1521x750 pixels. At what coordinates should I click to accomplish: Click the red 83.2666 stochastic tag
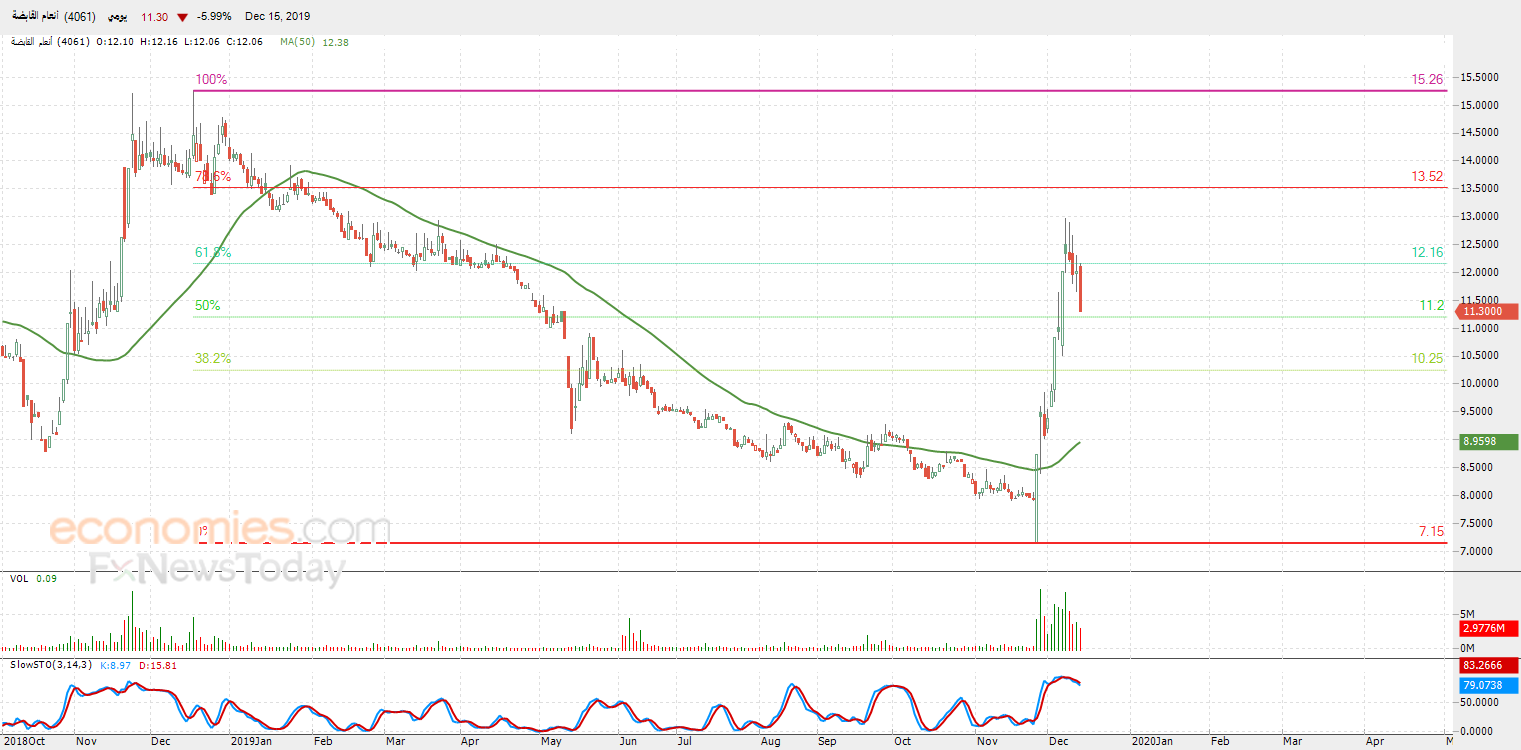click(1489, 666)
